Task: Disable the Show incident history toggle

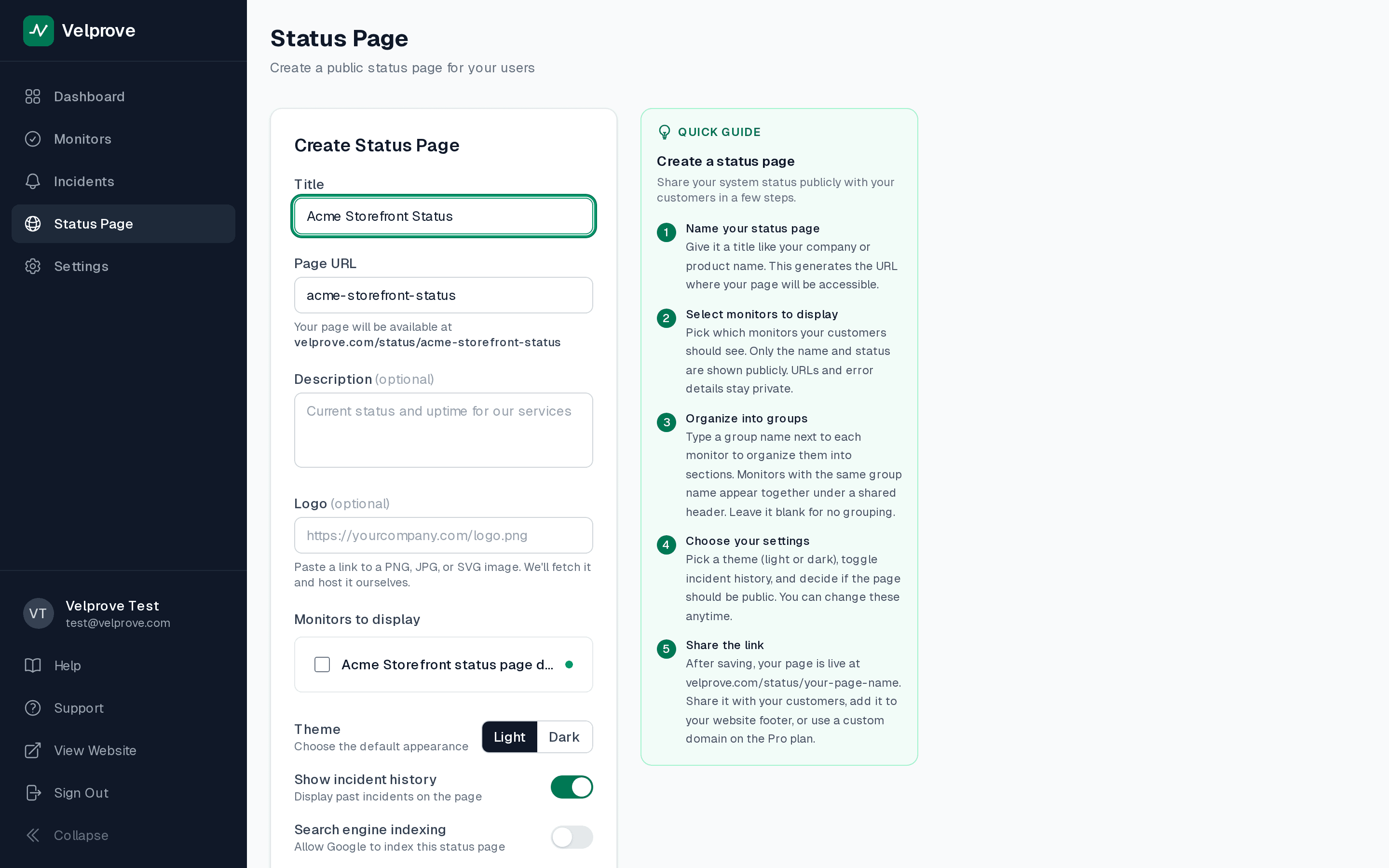Action: pyautogui.click(x=572, y=787)
